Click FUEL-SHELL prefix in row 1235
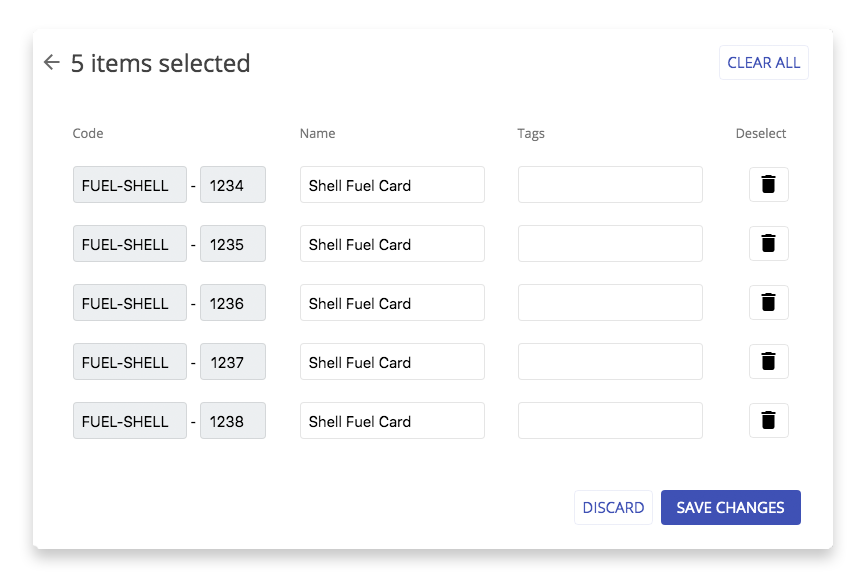This screenshot has height=588, width=861. (x=130, y=243)
